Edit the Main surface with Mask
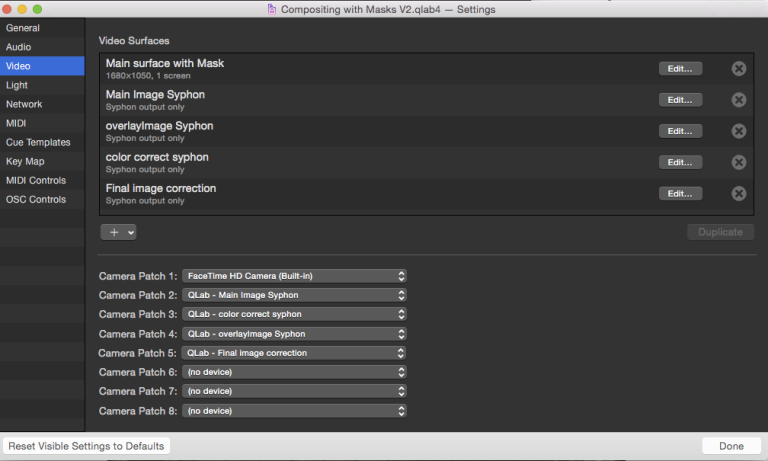The image size is (768, 461). 680,69
